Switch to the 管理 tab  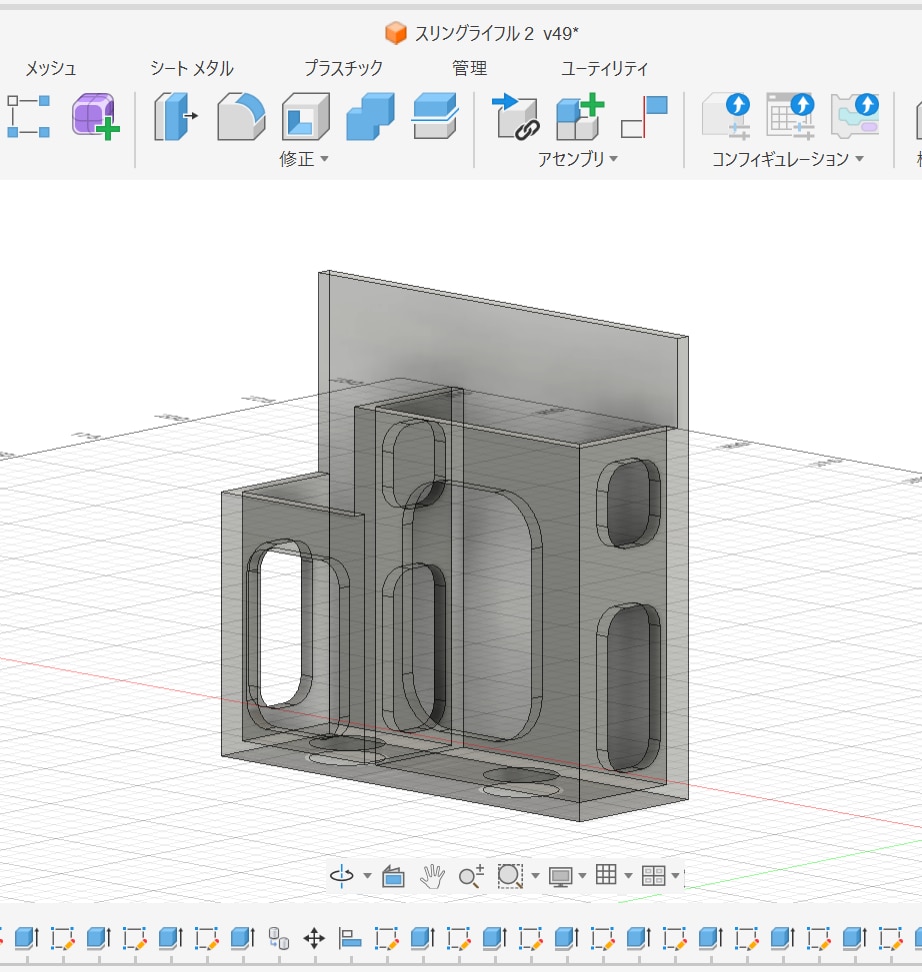pos(469,68)
